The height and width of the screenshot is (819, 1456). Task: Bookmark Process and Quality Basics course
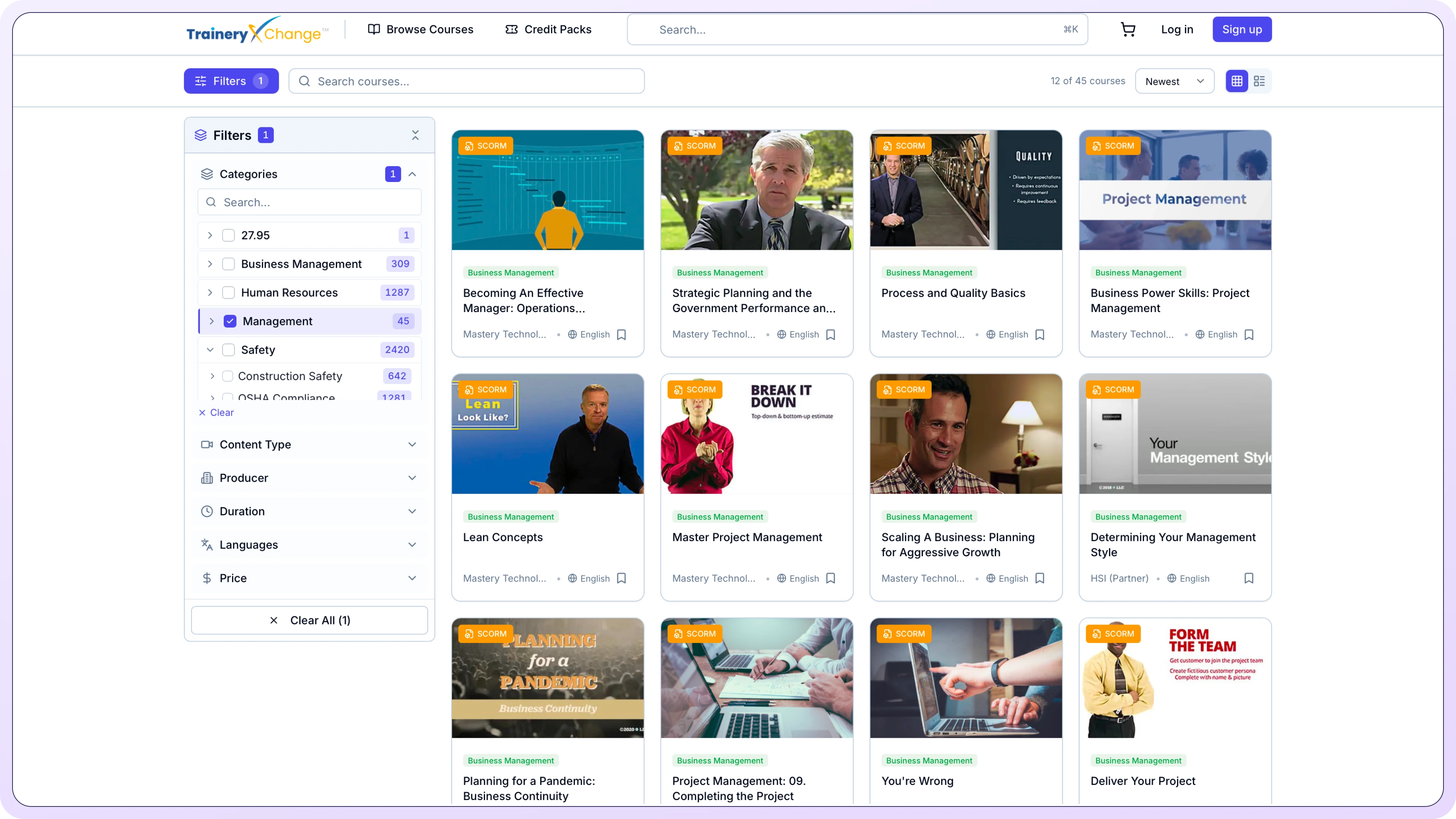(1039, 334)
